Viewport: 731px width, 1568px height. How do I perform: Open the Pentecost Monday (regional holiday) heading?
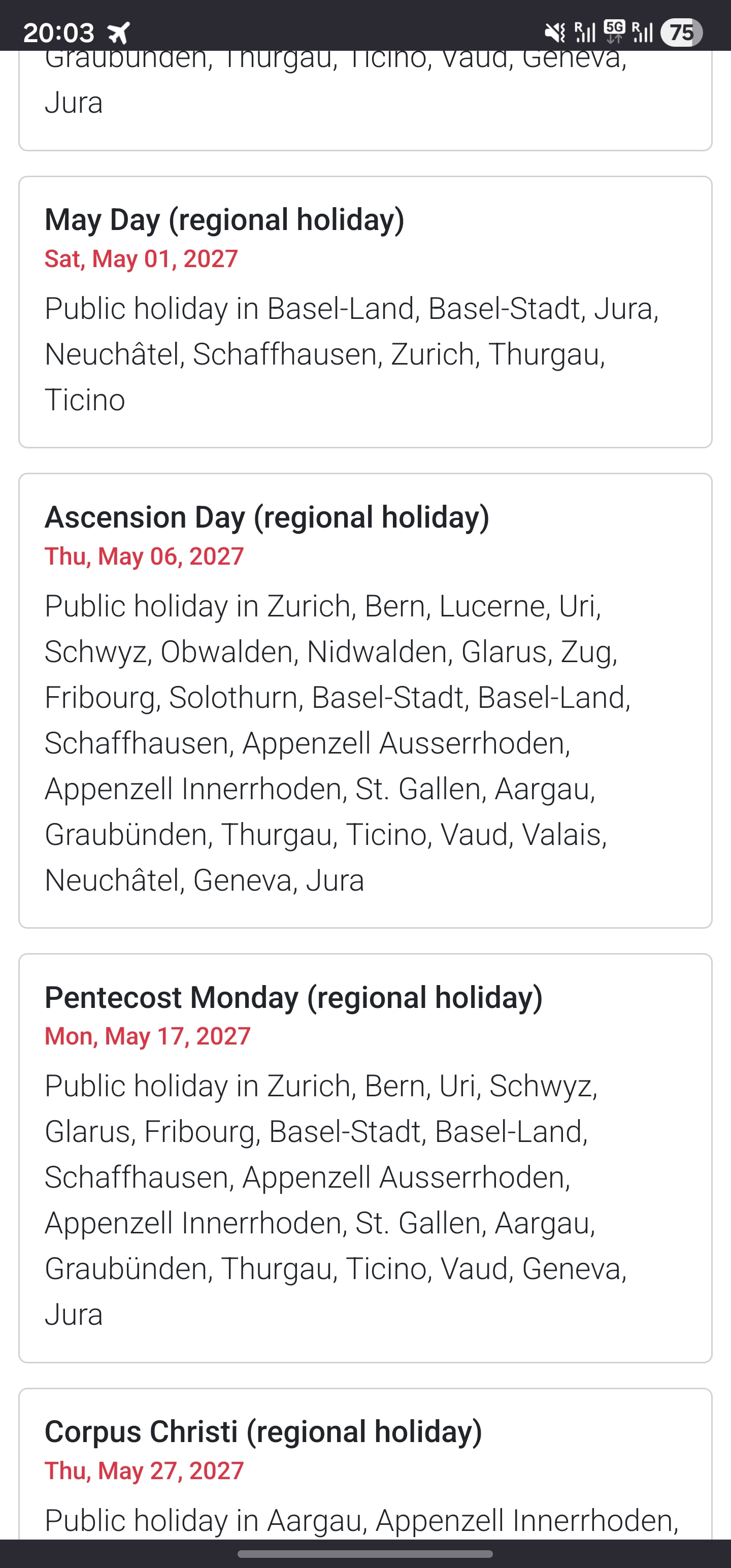click(293, 997)
